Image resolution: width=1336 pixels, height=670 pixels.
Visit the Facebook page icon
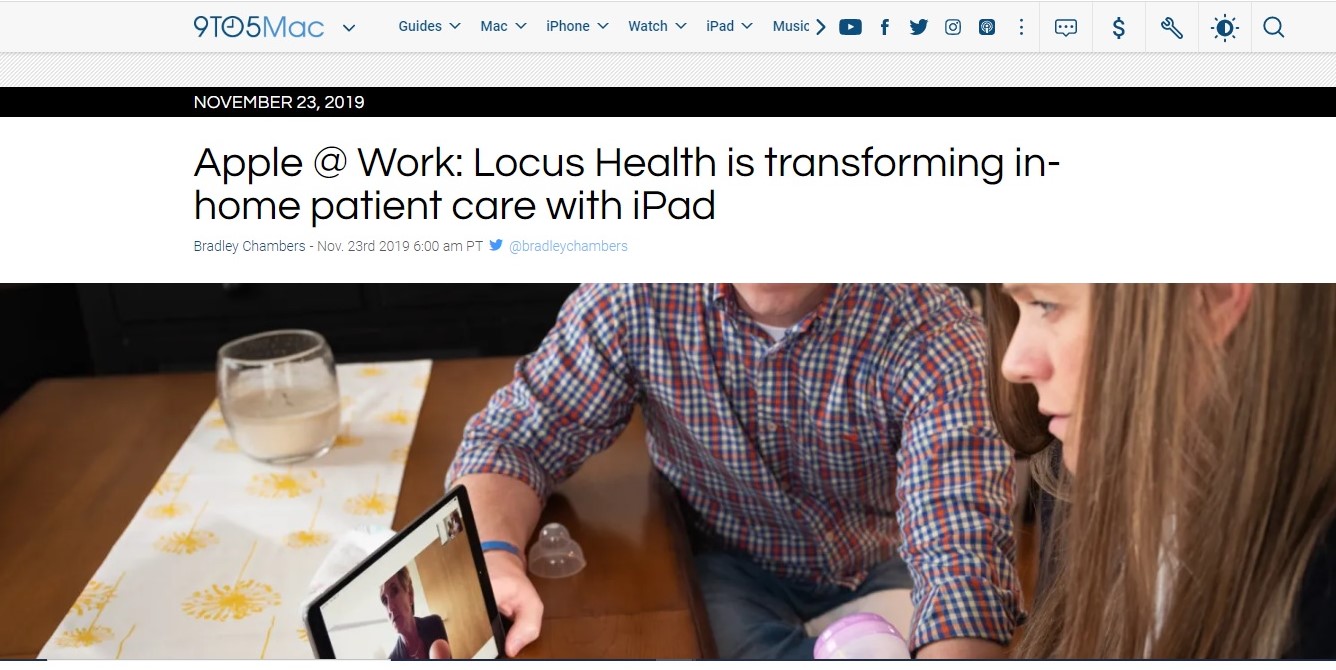pyautogui.click(x=884, y=27)
